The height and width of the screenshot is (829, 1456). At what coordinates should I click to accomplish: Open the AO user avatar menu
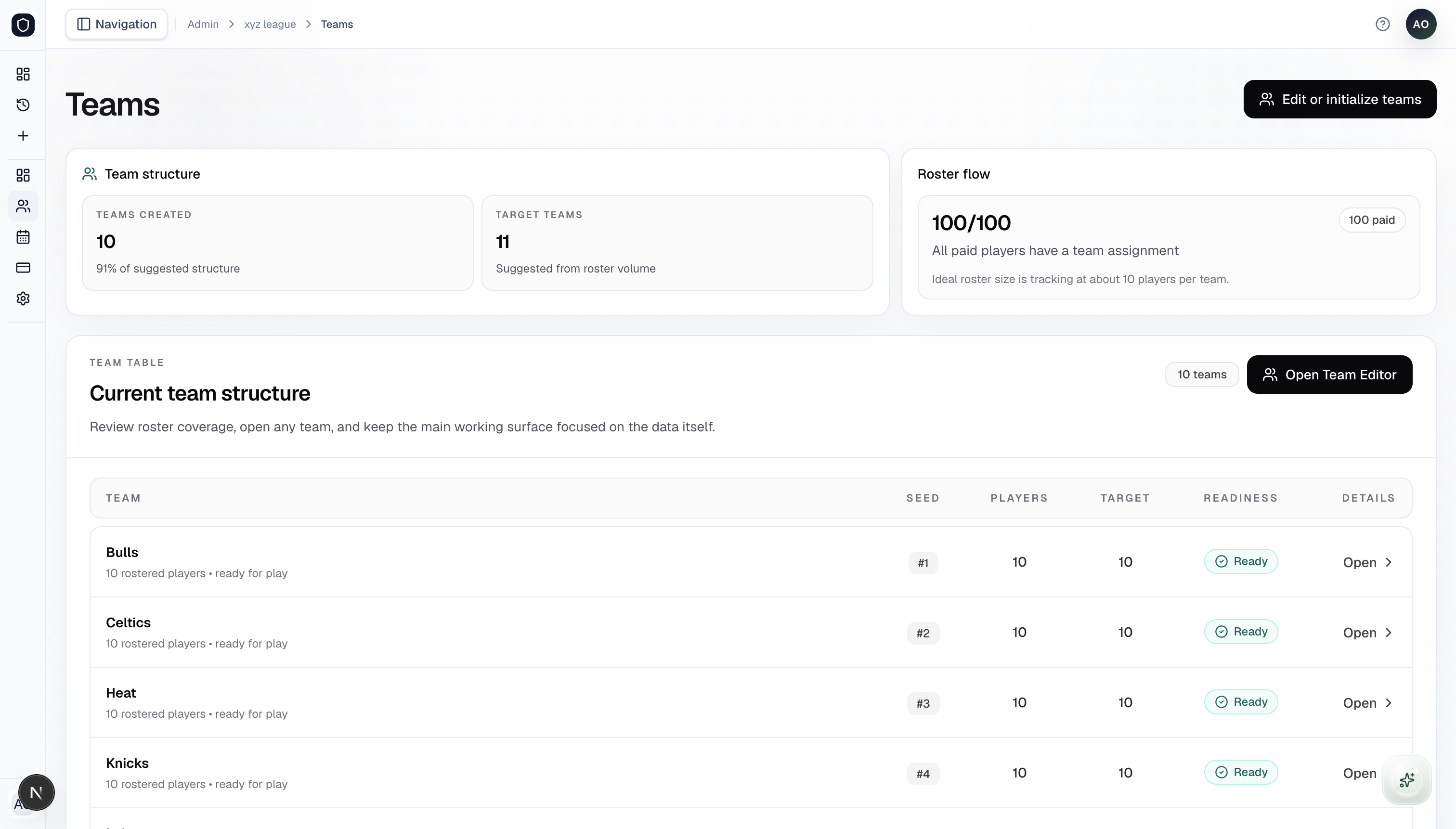click(1421, 24)
